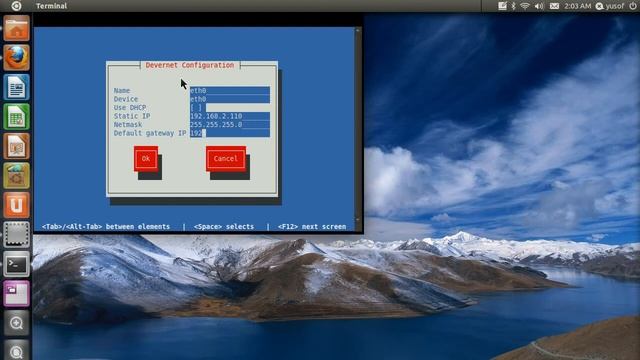Click the Device label text
Screen dimensions: 640x360
pos(126,99)
